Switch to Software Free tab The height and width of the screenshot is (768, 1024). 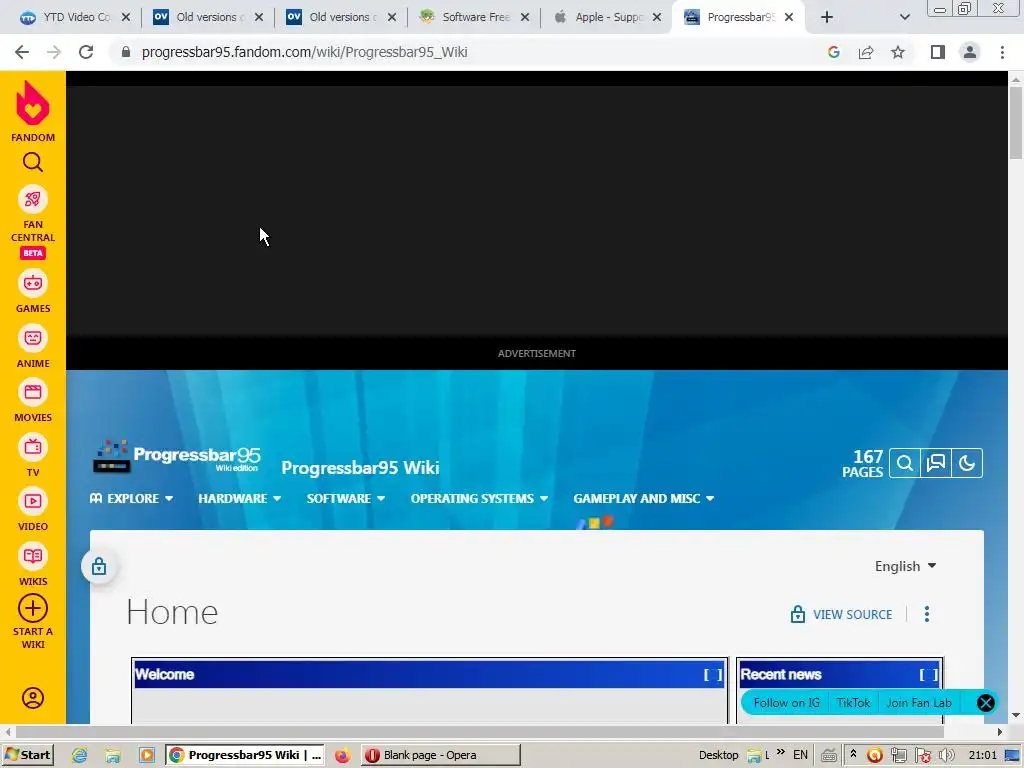[x=473, y=18]
